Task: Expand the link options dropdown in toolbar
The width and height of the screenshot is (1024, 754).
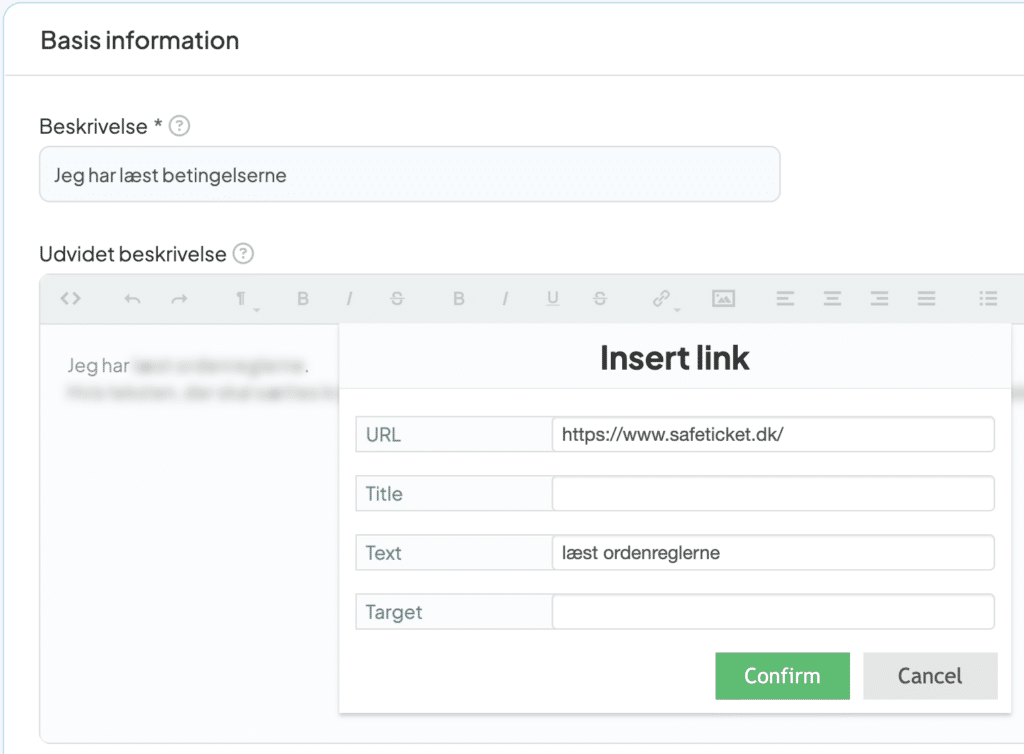Action: coord(663,299)
